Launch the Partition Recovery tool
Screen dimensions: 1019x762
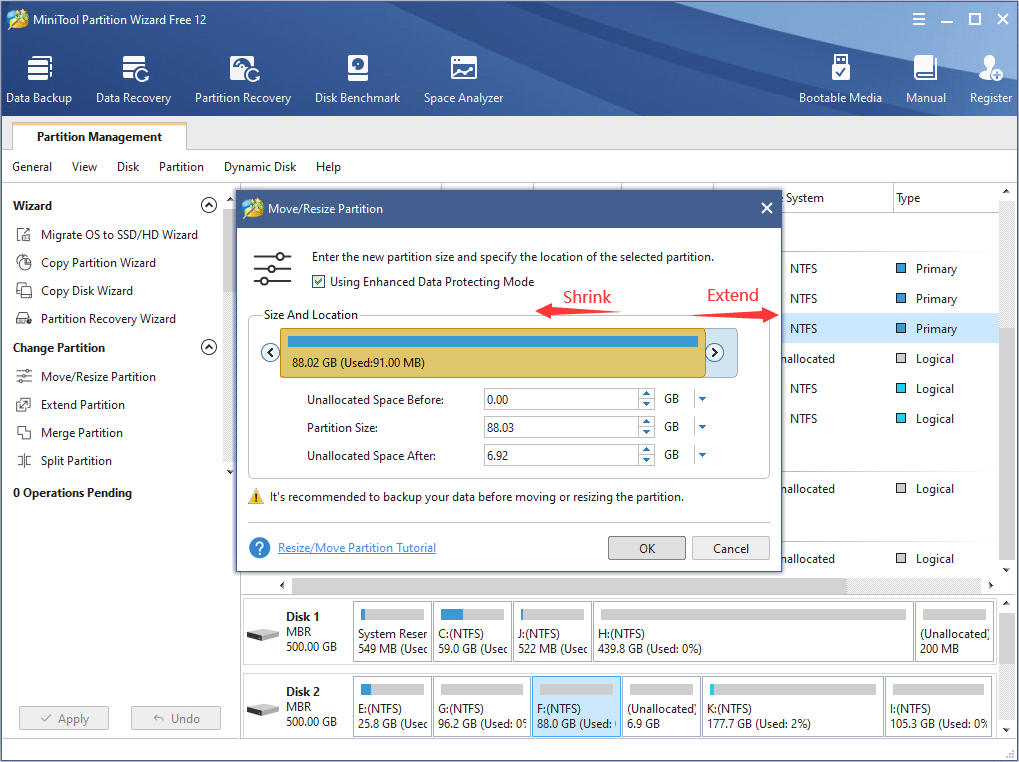pyautogui.click(x=243, y=79)
